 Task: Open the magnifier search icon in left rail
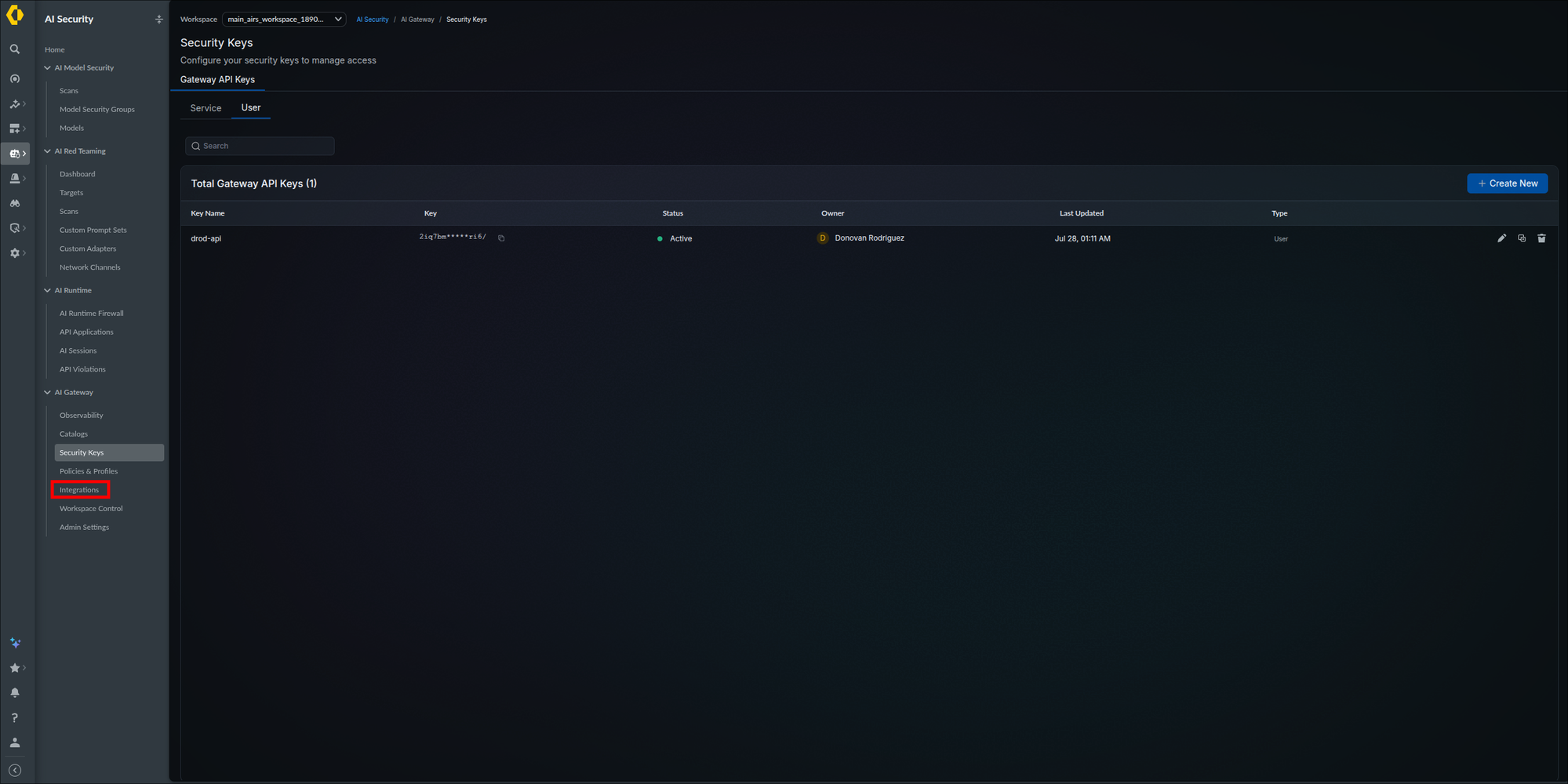[x=15, y=49]
